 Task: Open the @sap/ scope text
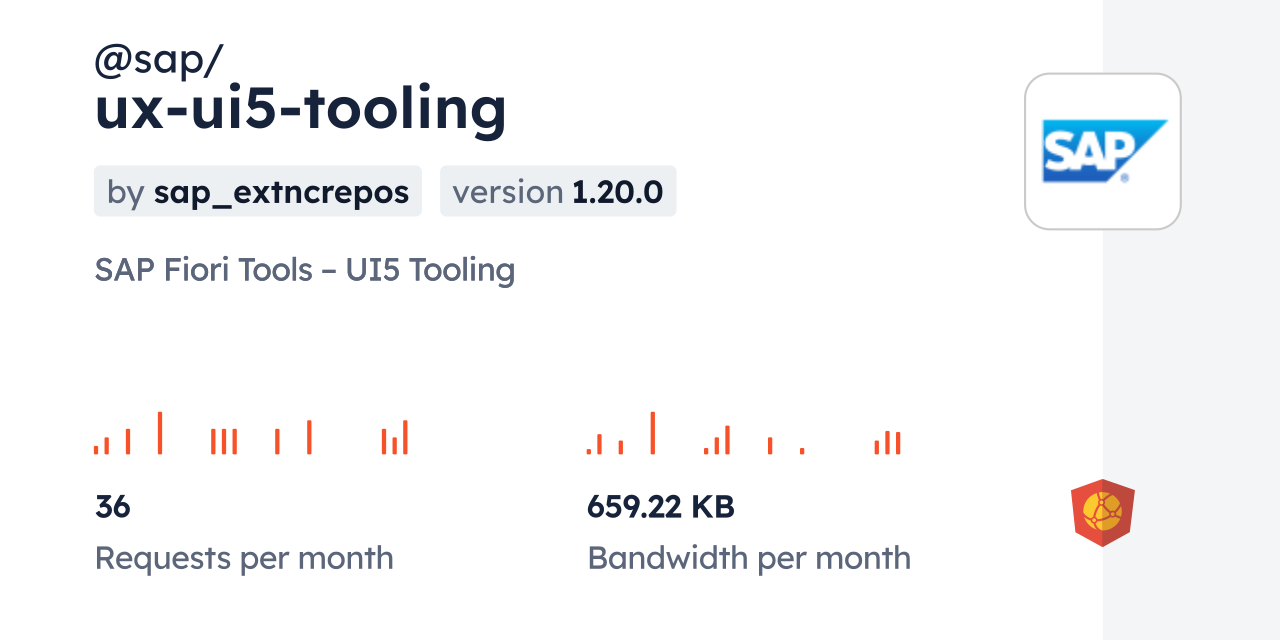(159, 62)
